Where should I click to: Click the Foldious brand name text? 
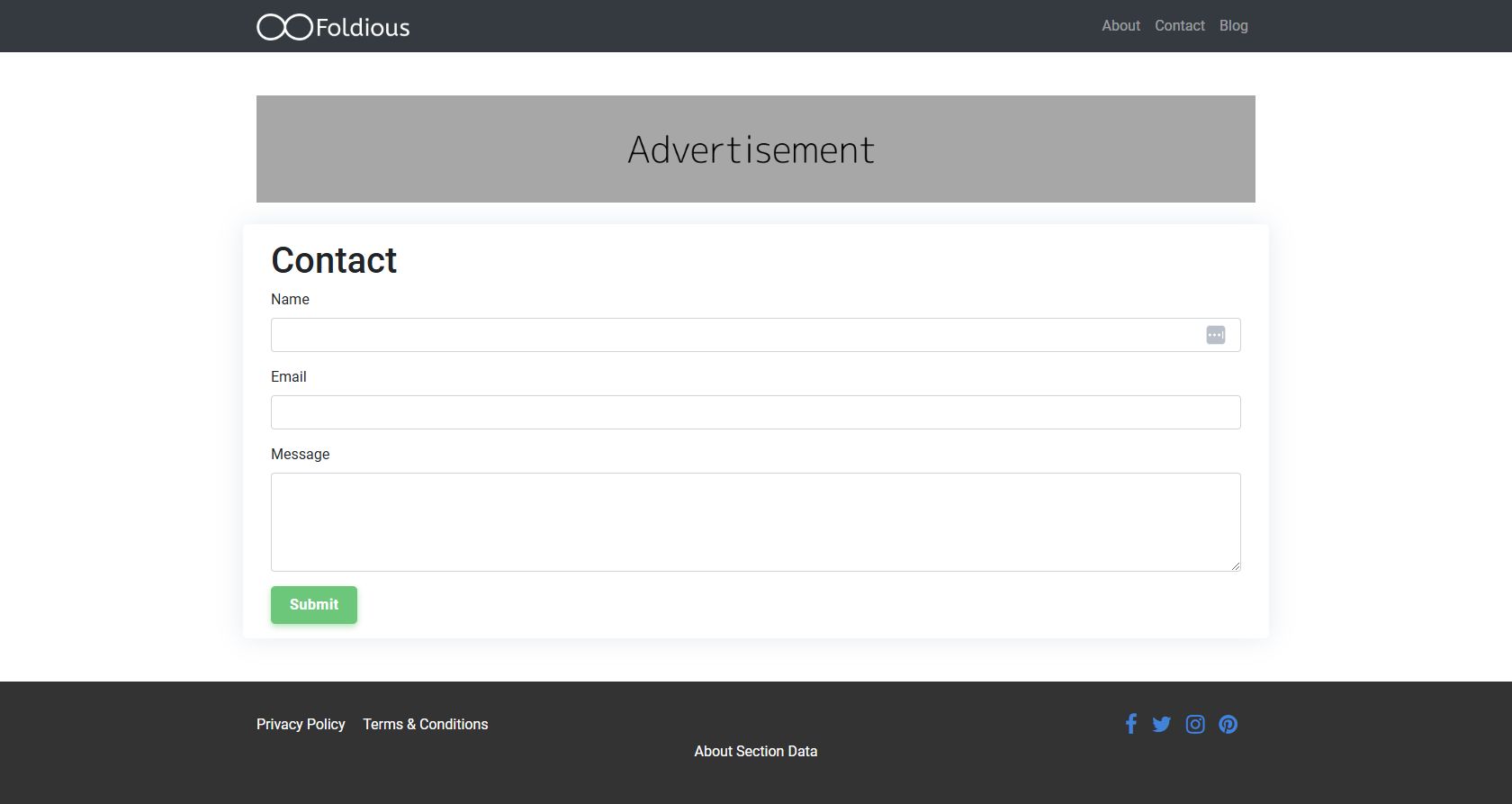coord(363,28)
